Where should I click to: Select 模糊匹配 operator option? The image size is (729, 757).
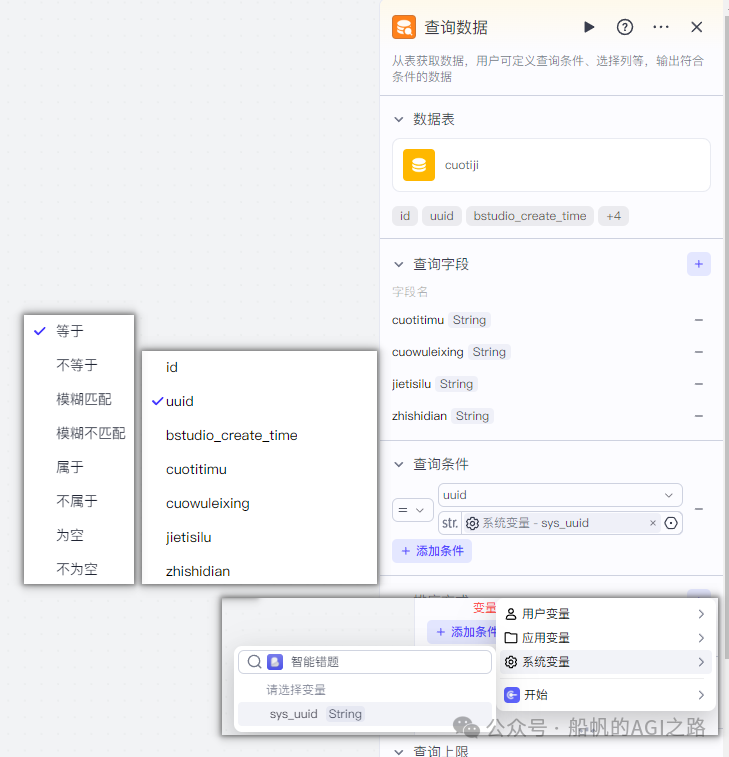pyautogui.click(x=79, y=399)
